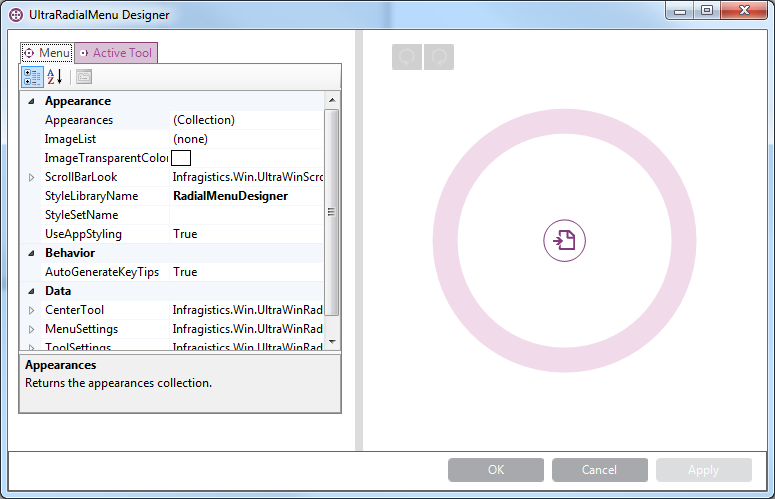Screen dimensions: 775x499
Task: Click the Categorized view icon
Action: click(x=32, y=77)
